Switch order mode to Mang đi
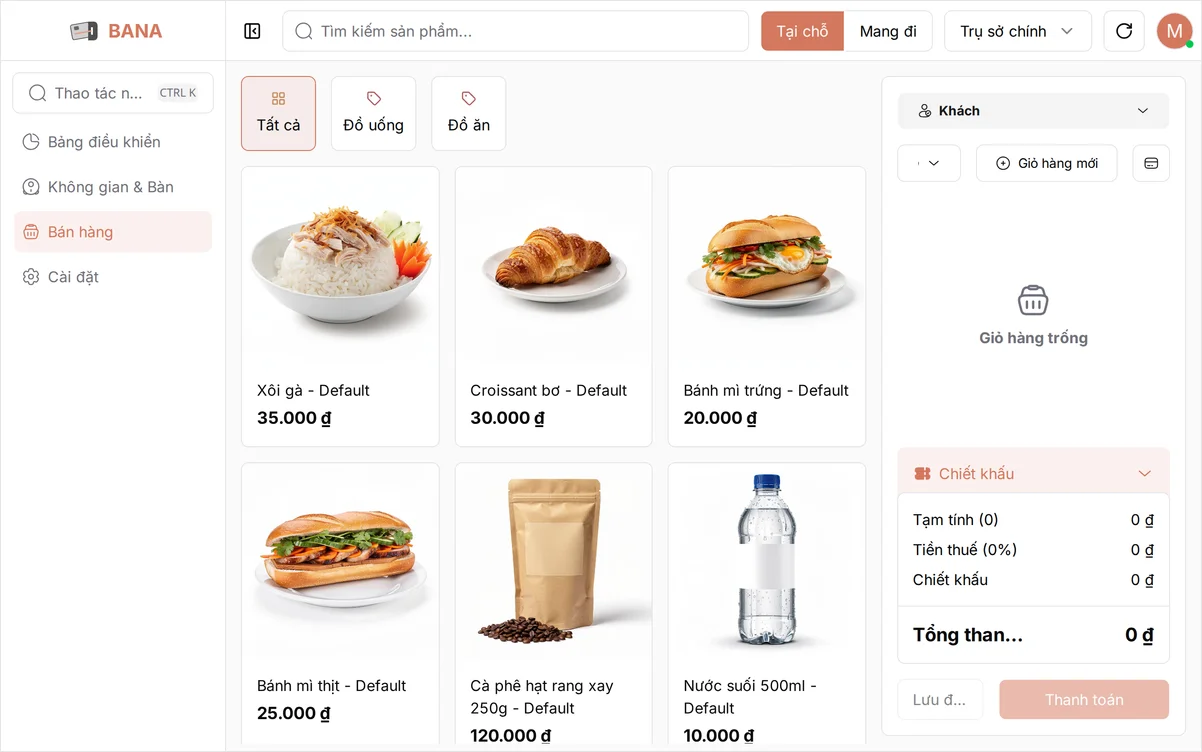 tap(888, 31)
